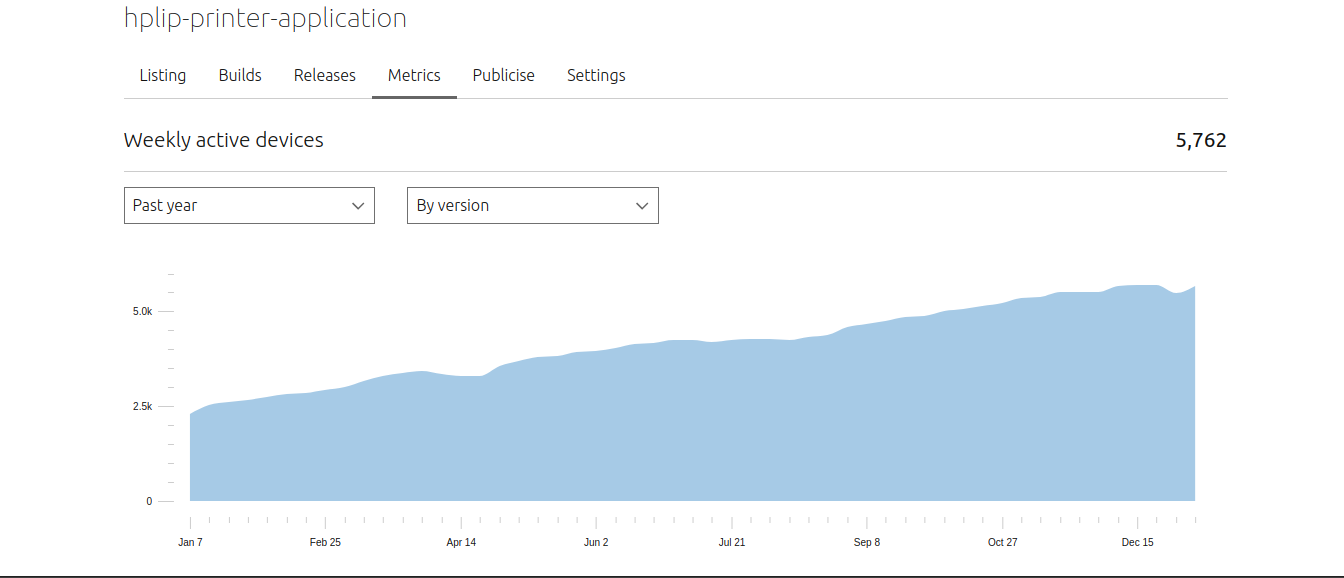Go to the Releases tab
This screenshot has width=1344, height=578.
(325, 75)
